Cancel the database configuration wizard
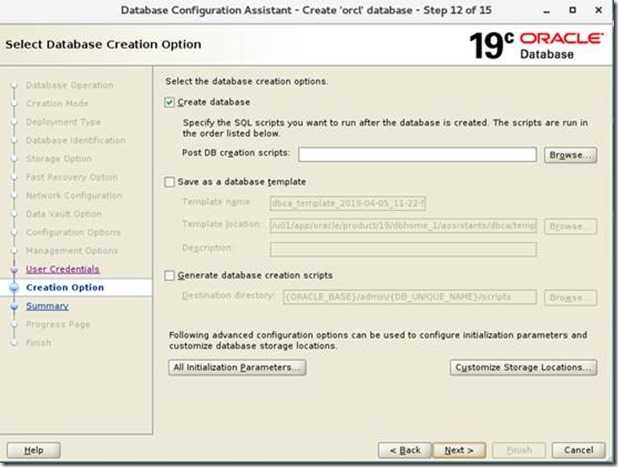 pyautogui.click(x=578, y=450)
